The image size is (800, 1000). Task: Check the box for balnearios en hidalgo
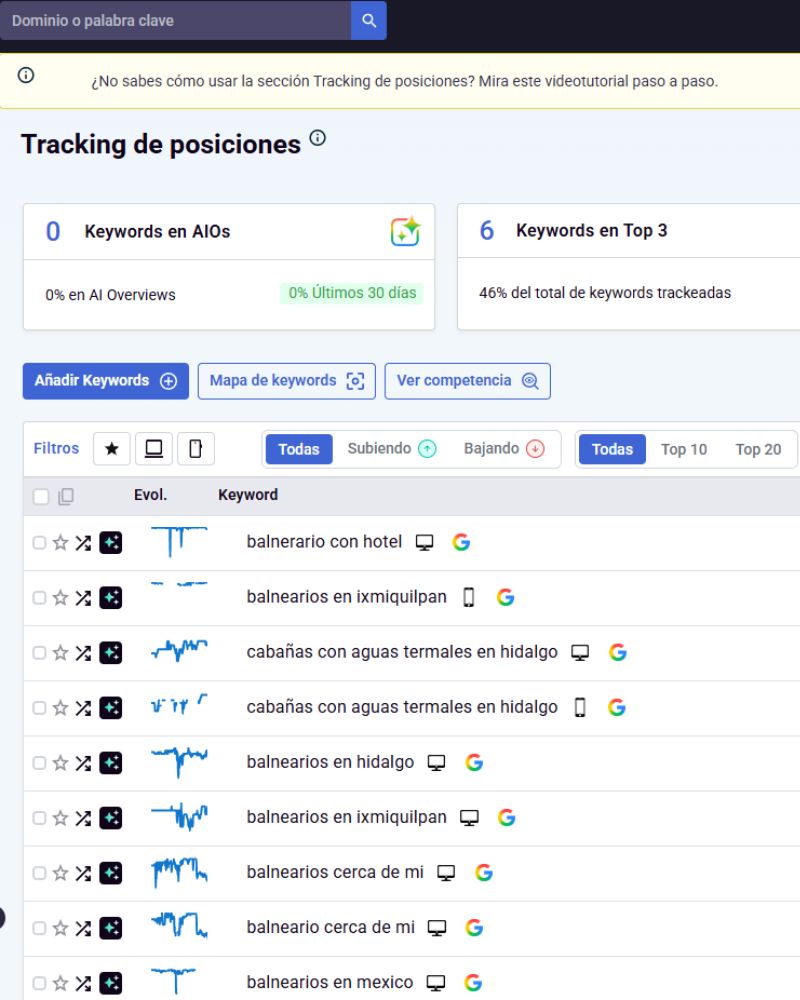click(x=40, y=763)
